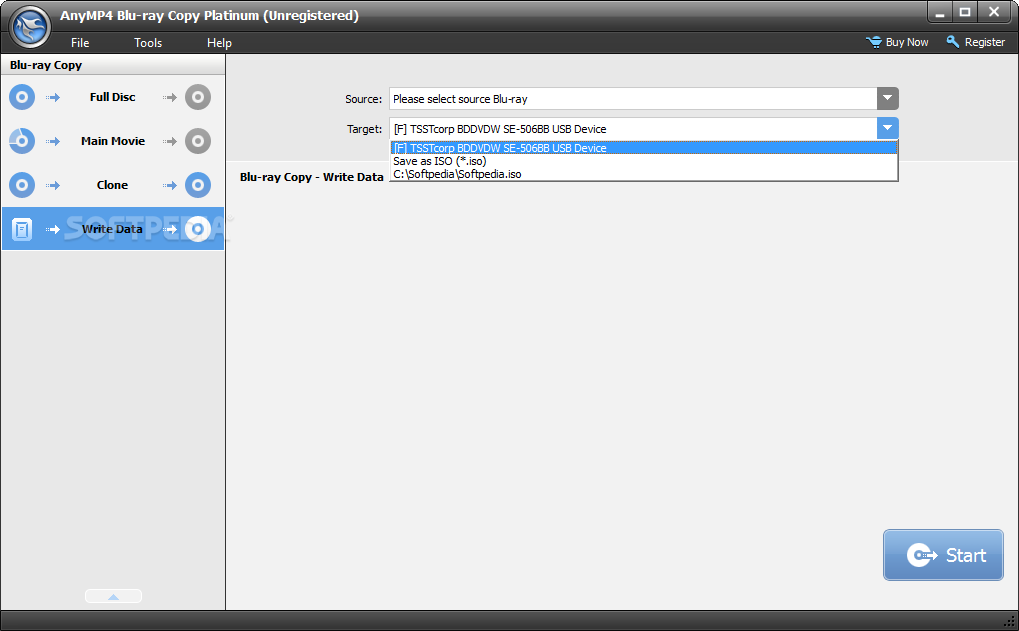Click the shopping cart icon beside Buy Now
The image size is (1019, 631).
tap(873, 42)
